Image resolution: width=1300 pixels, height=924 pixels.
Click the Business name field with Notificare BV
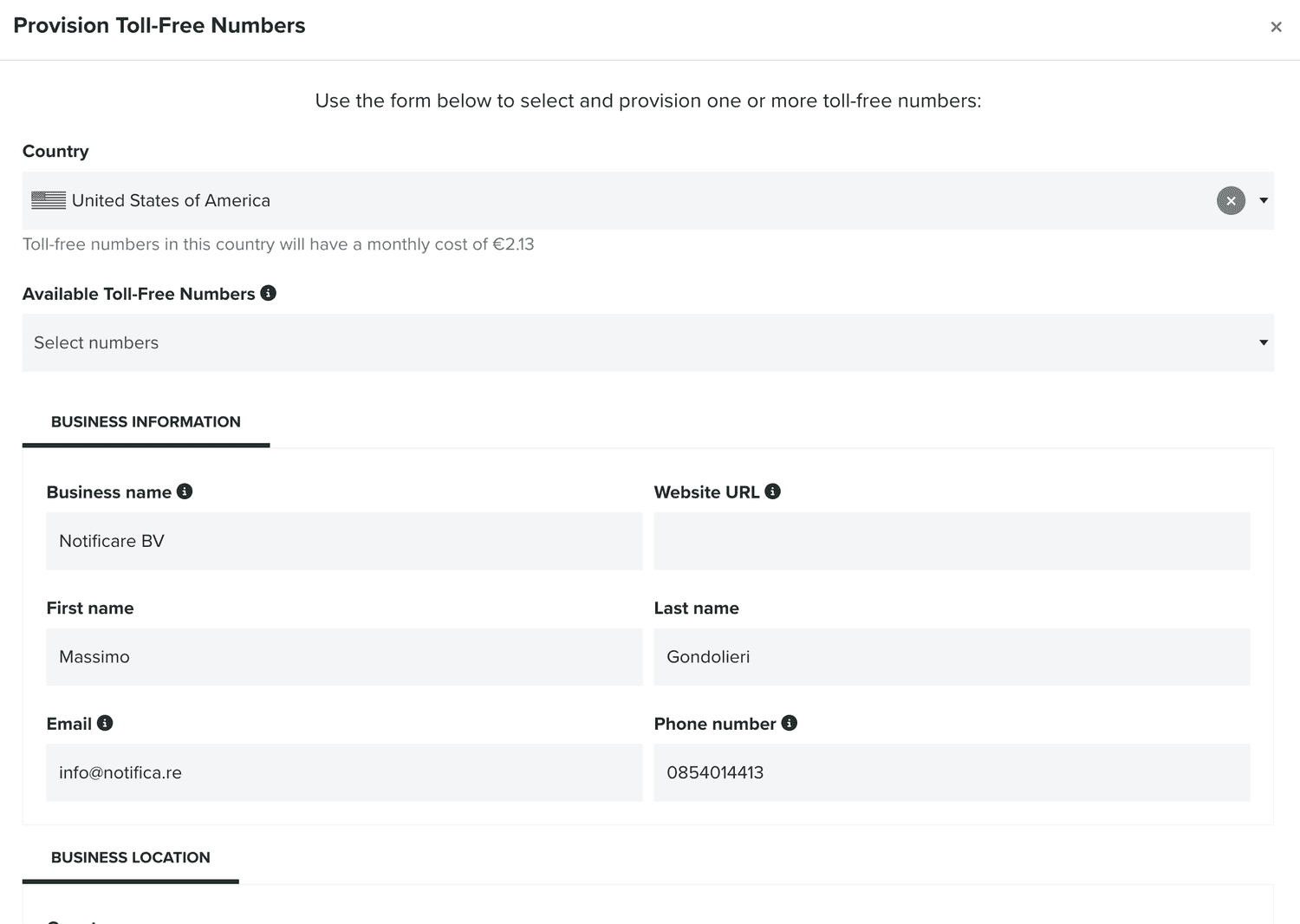click(344, 541)
